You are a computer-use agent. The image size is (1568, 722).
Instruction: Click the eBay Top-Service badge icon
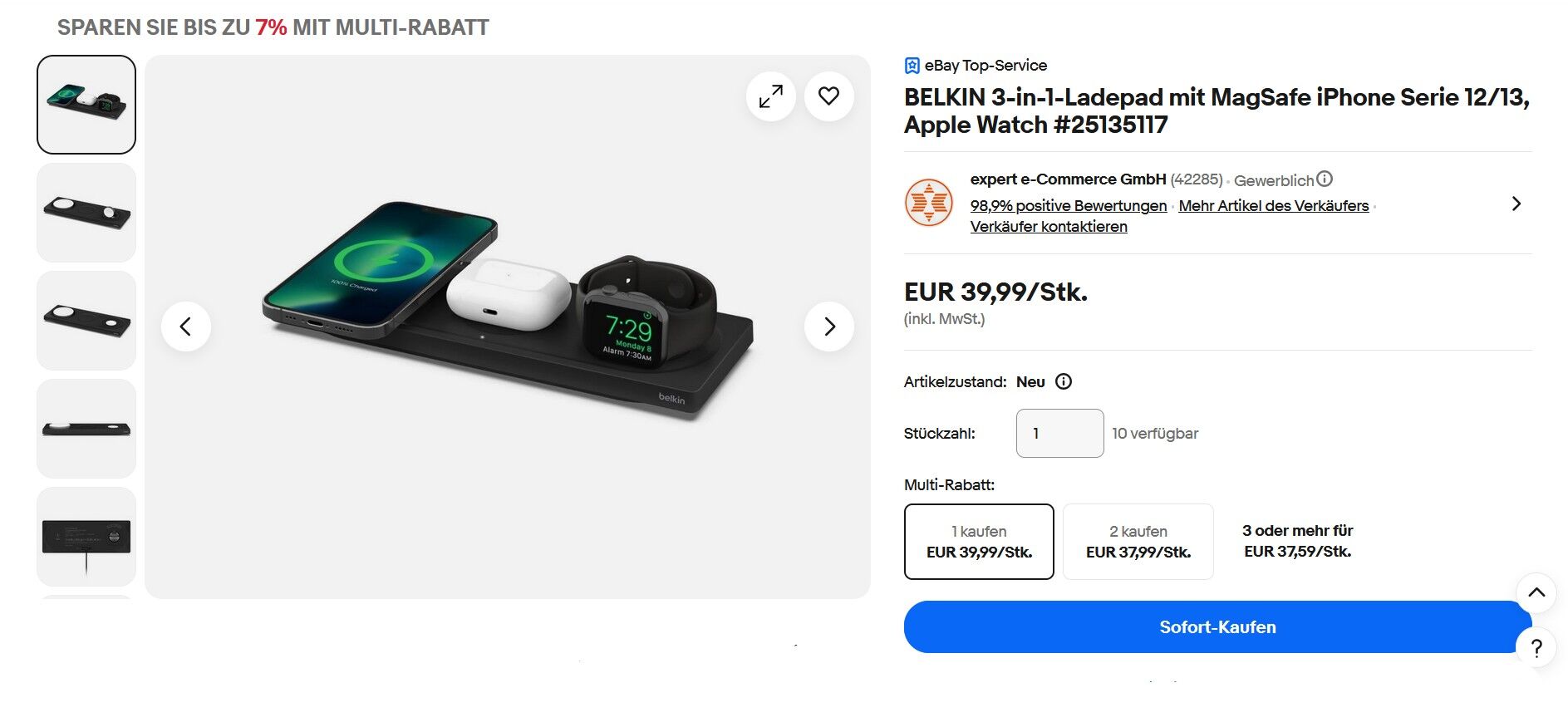pyautogui.click(x=912, y=66)
